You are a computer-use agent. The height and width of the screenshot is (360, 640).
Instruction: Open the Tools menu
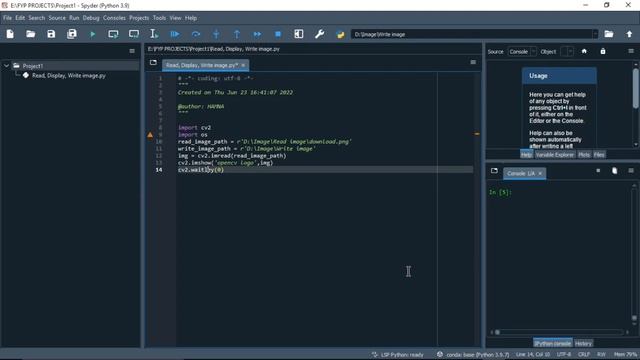coord(159,18)
